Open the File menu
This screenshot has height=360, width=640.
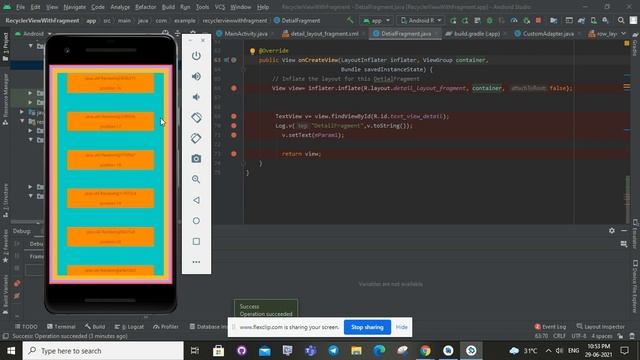(x=20, y=7)
